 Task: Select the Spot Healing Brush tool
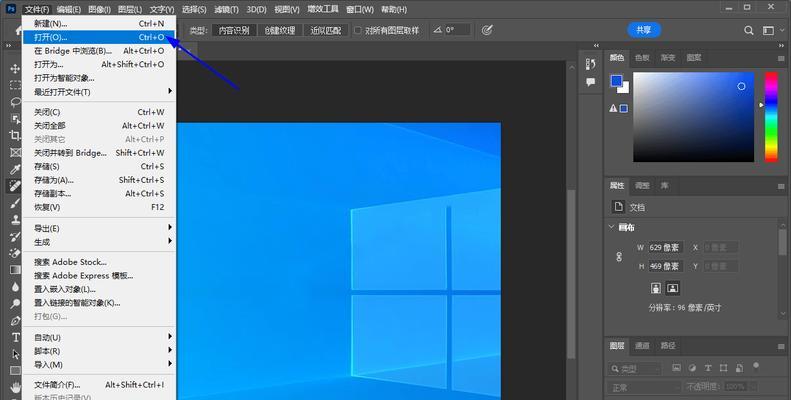[15, 186]
